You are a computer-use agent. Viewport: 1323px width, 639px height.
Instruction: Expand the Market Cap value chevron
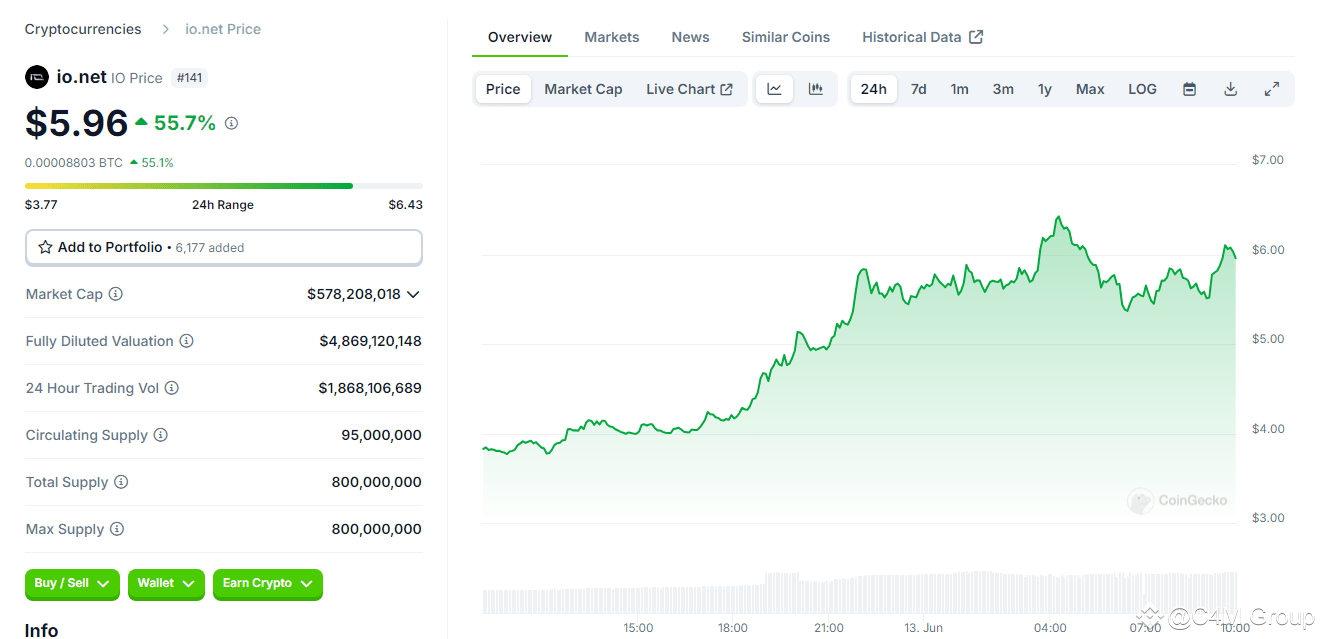(413, 294)
